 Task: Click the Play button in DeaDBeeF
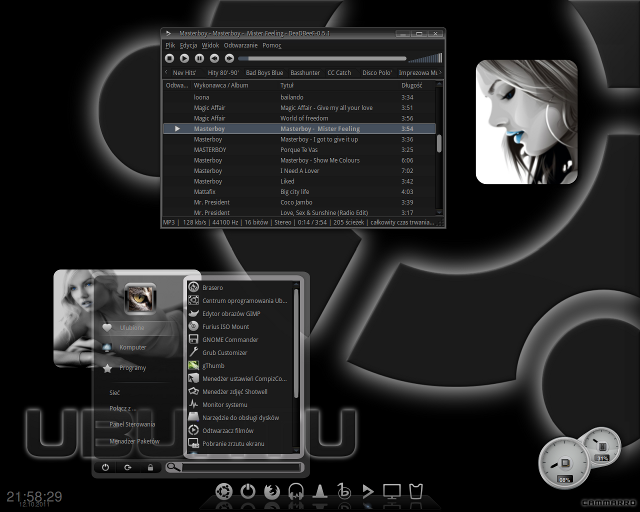[x=184, y=58]
